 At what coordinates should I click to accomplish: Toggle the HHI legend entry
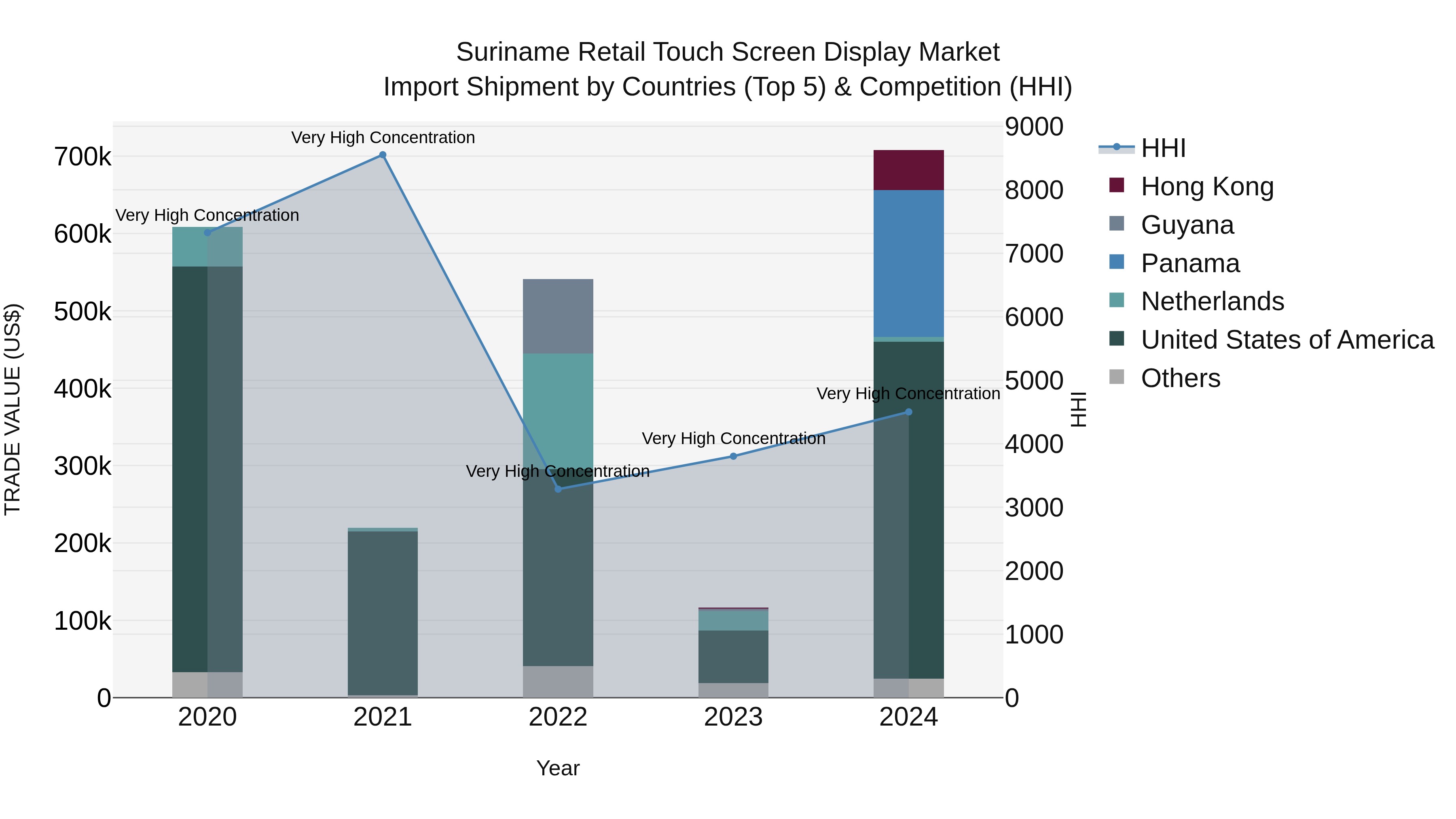(1142, 148)
